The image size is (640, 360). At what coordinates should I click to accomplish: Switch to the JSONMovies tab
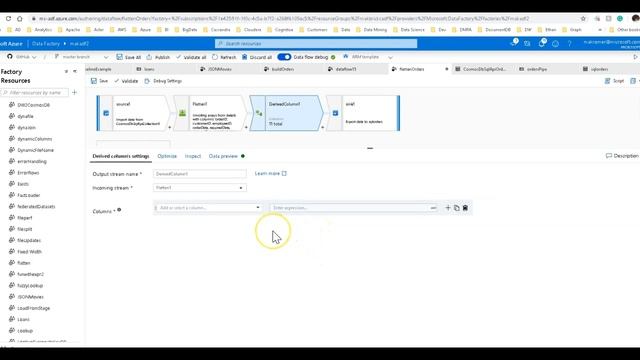[x=219, y=69]
